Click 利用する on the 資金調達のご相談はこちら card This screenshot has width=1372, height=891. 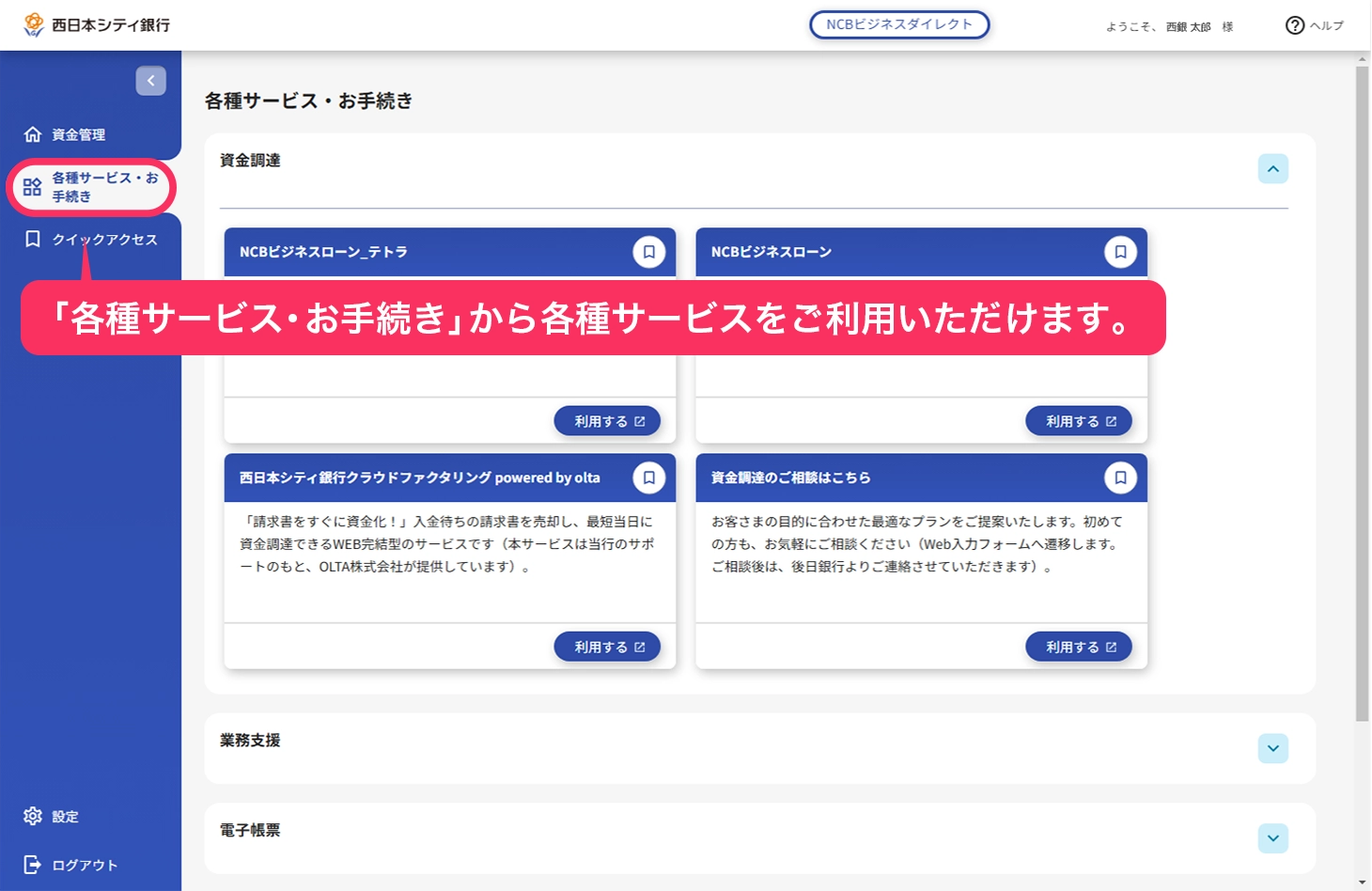coord(1079,647)
